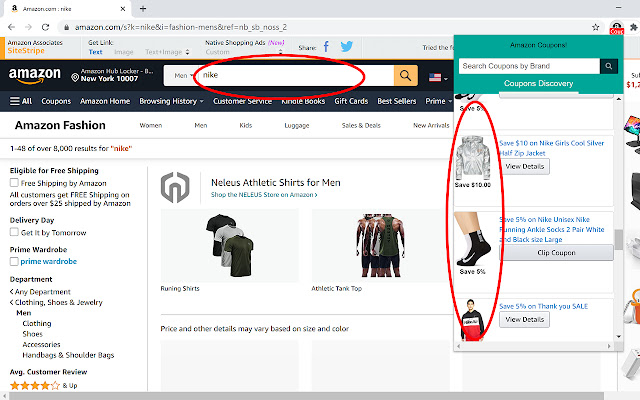Switch to Coupons Discovery tab

(x=538, y=84)
